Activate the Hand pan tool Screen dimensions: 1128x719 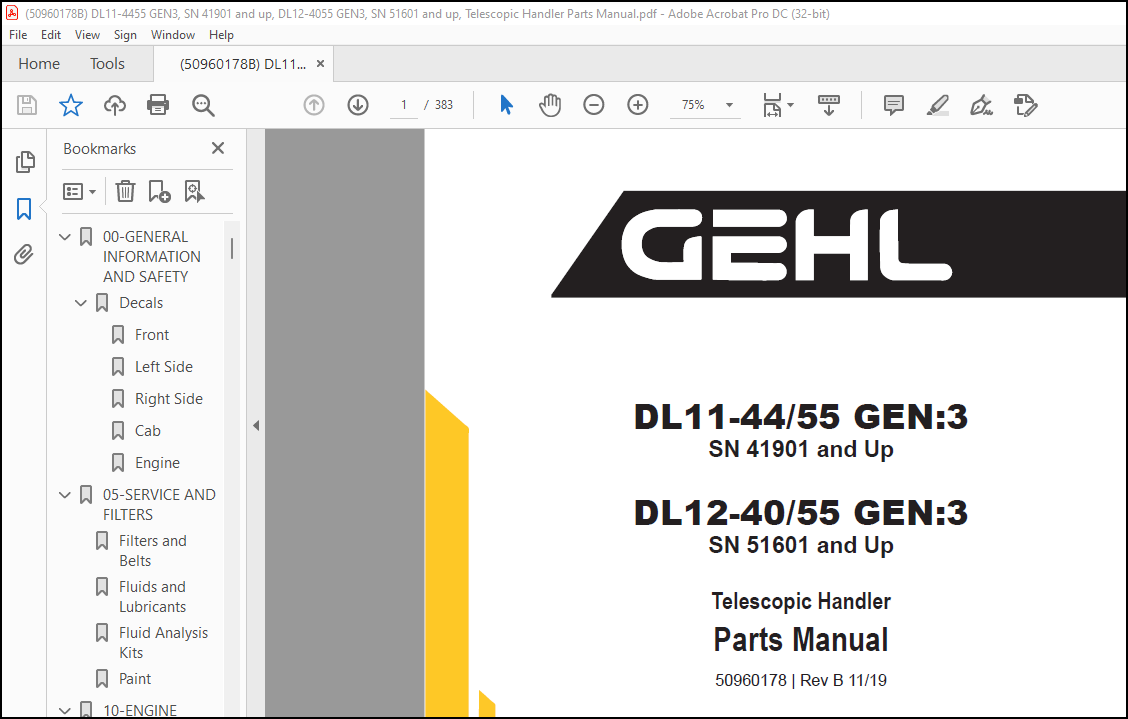[x=550, y=105]
